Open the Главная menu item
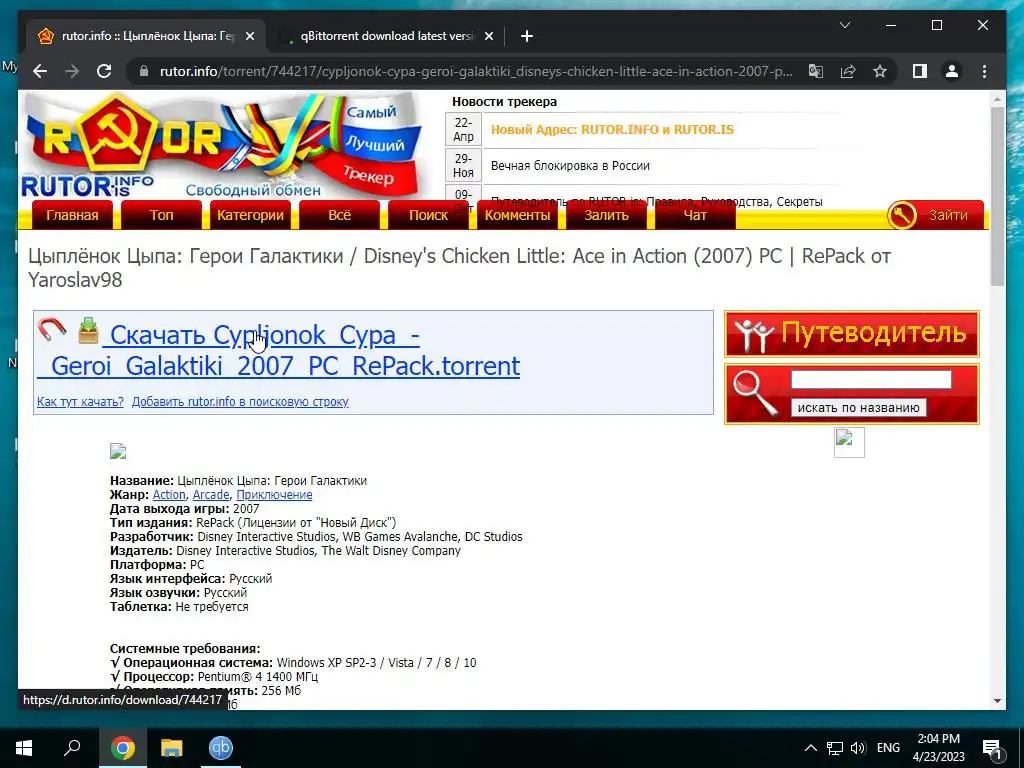The height and width of the screenshot is (768, 1024). (72, 215)
